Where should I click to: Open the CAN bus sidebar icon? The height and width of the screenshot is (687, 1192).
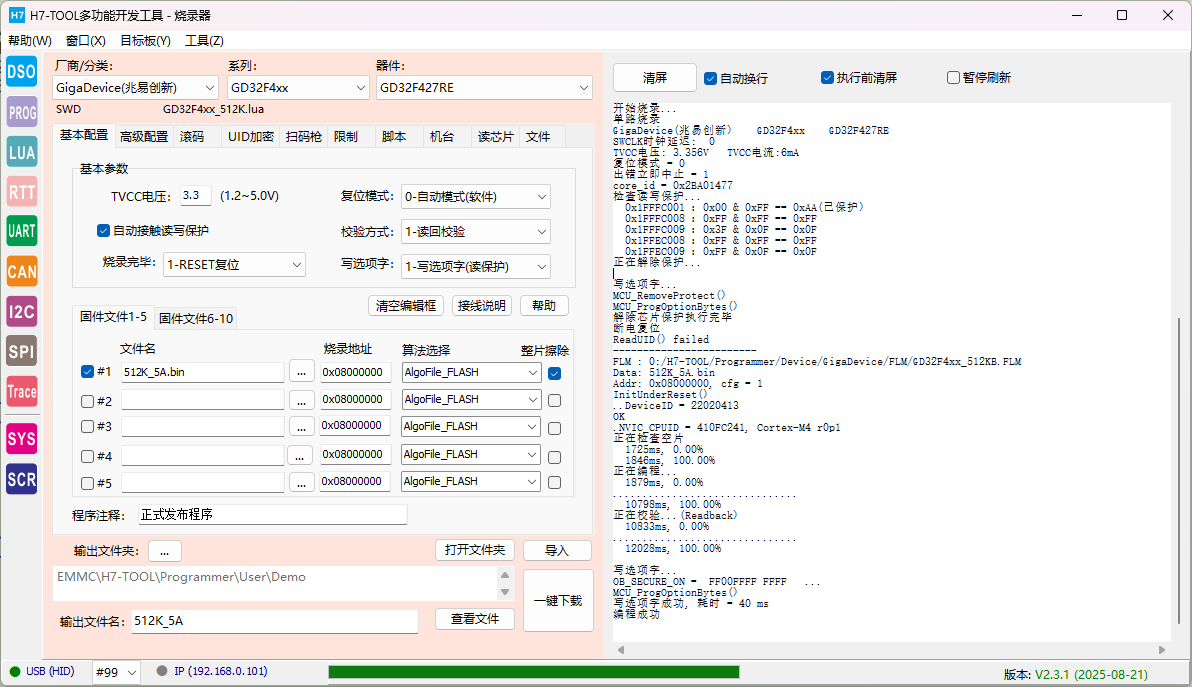click(x=22, y=271)
